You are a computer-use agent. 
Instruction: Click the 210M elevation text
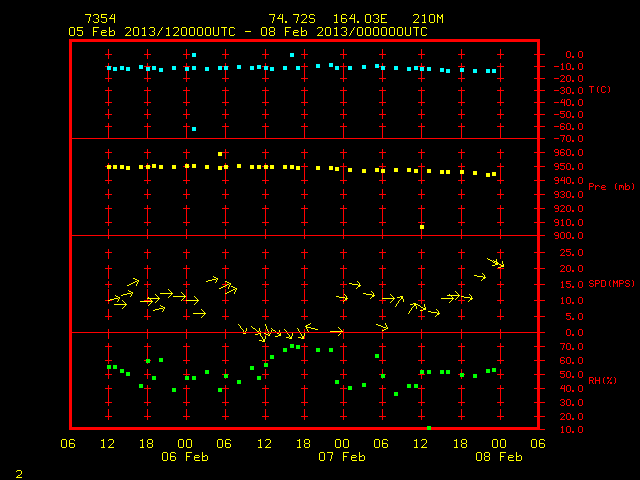tap(428, 19)
